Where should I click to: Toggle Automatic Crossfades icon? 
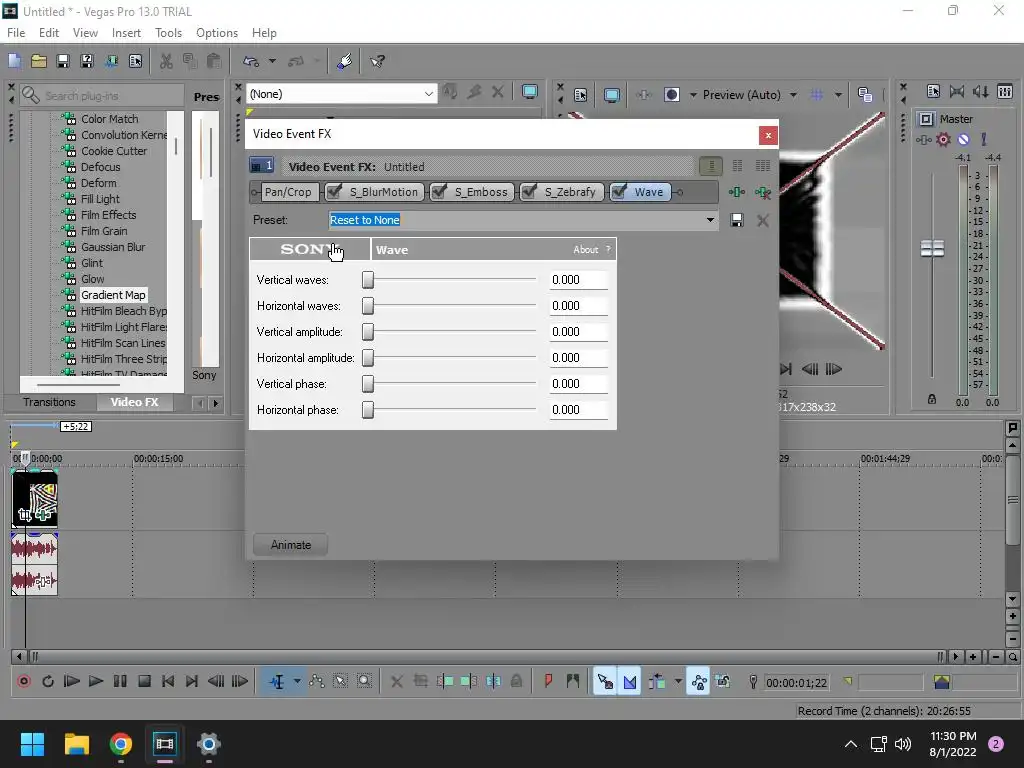(630, 682)
